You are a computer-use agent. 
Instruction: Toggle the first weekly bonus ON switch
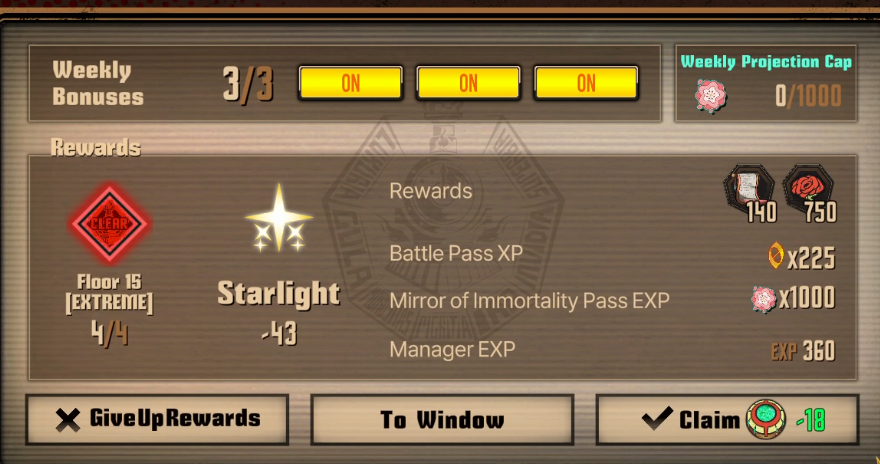coord(351,84)
